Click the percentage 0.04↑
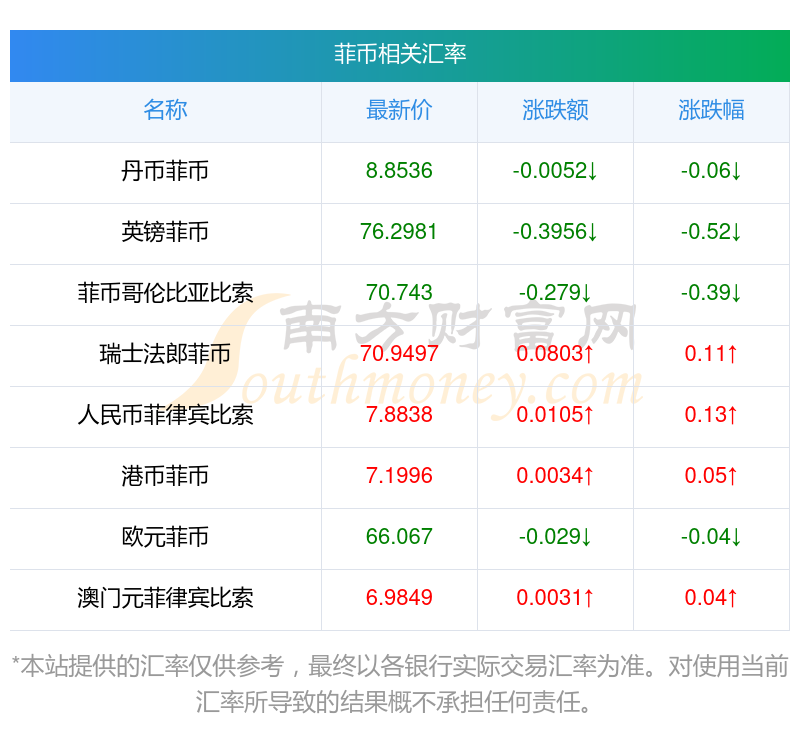 (711, 598)
